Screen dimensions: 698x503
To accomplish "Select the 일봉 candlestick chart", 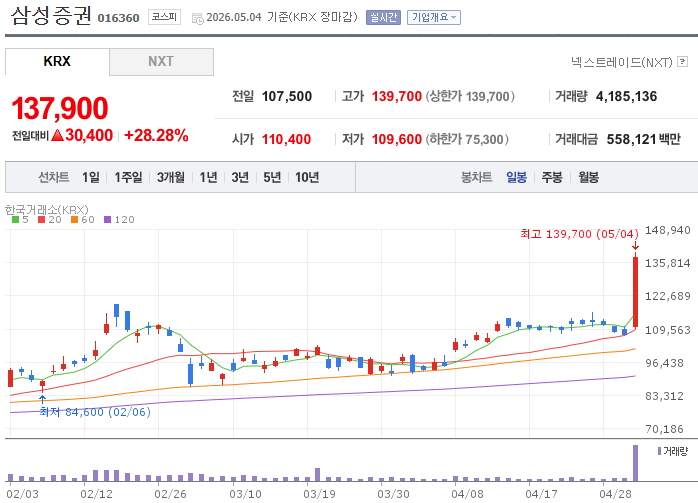I will click(516, 177).
